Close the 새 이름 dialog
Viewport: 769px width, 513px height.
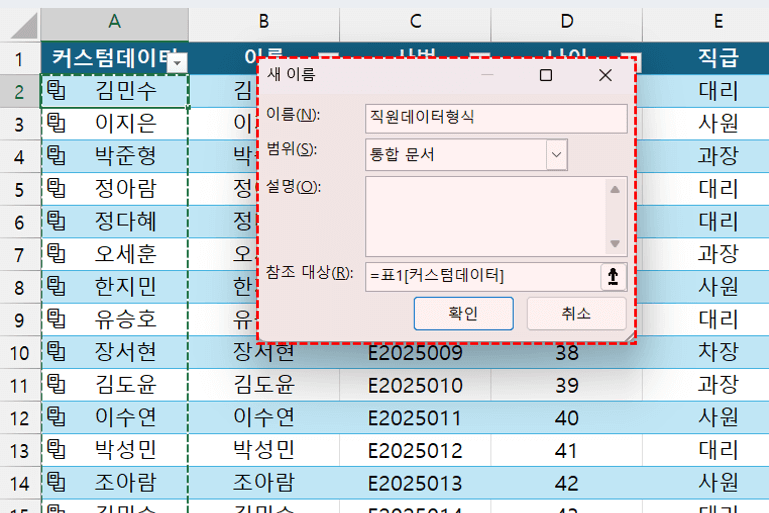605,75
